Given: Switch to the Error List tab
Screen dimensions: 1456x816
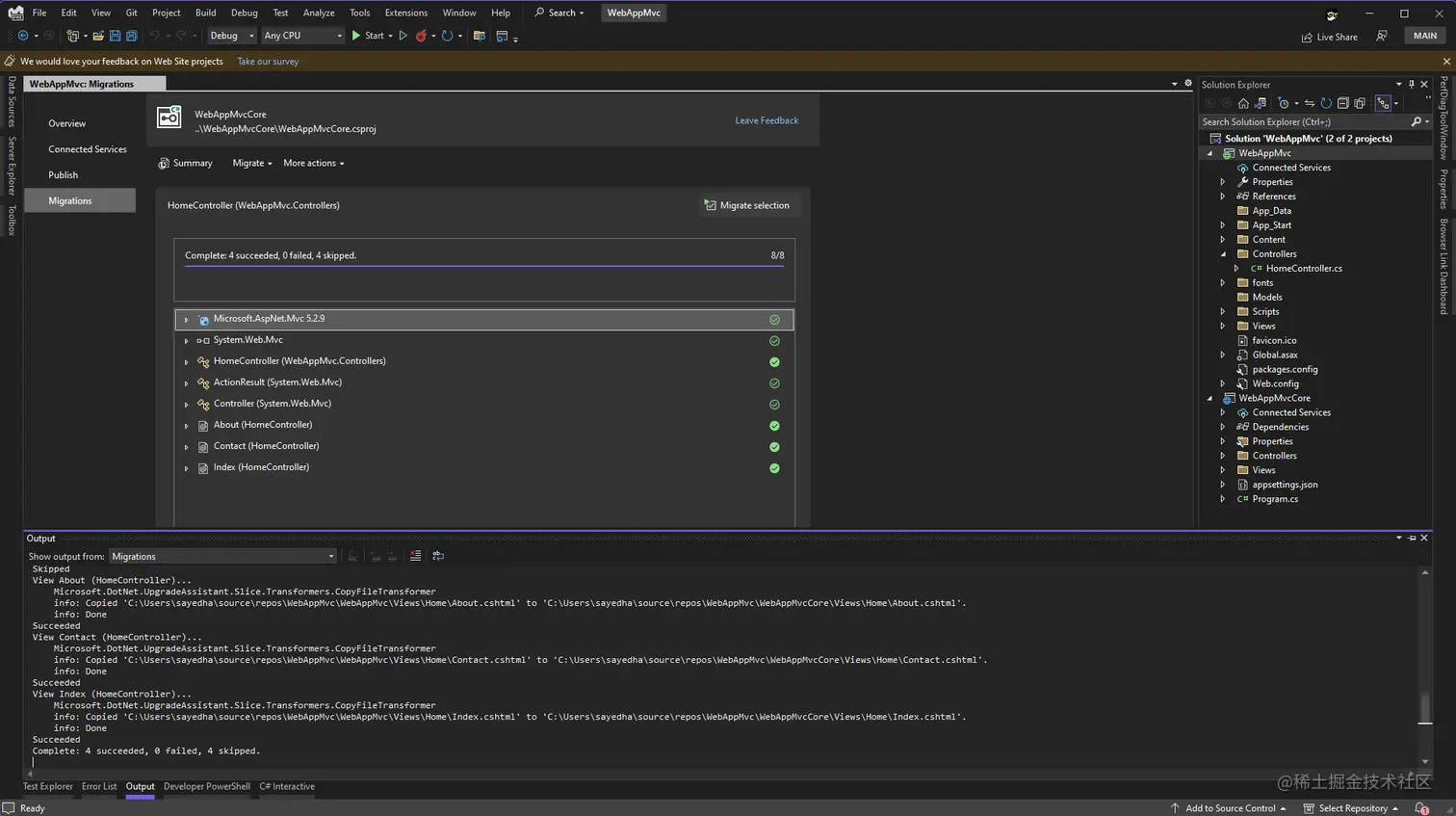Looking at the screenshot, I should coord(99,786).
